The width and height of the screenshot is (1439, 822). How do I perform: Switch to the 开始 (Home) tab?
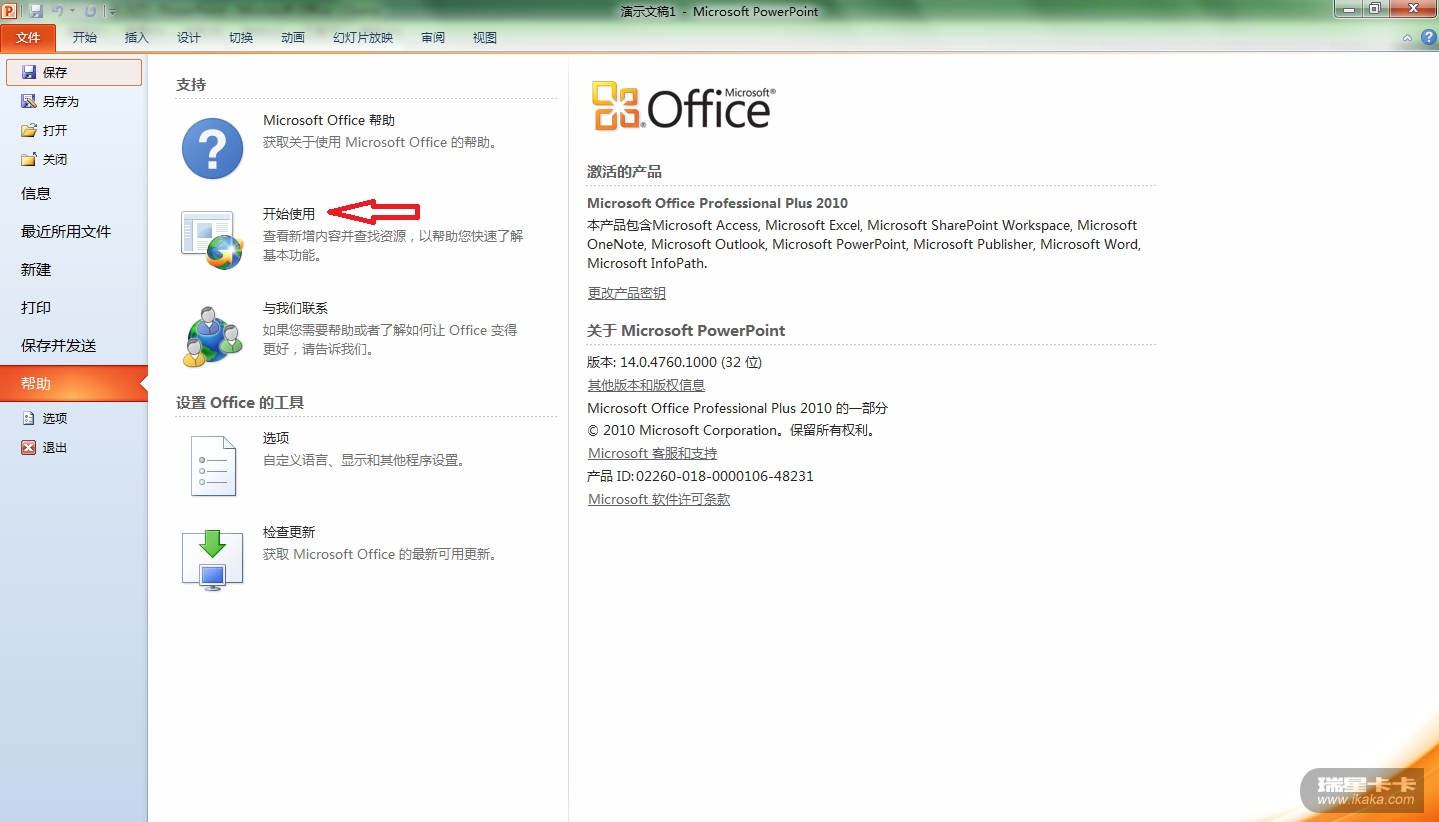click(85, 38)
